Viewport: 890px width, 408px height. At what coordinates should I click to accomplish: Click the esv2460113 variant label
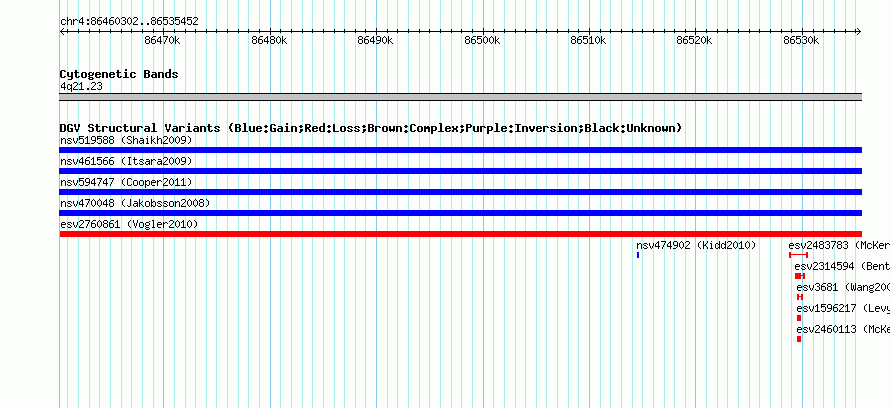pyautogui.click(x=843, y=330)
